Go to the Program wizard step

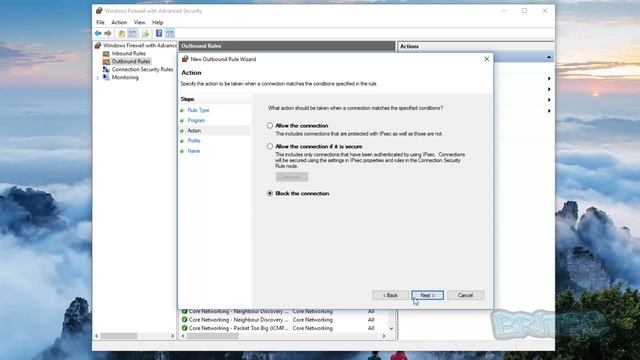tap(196, 120)
